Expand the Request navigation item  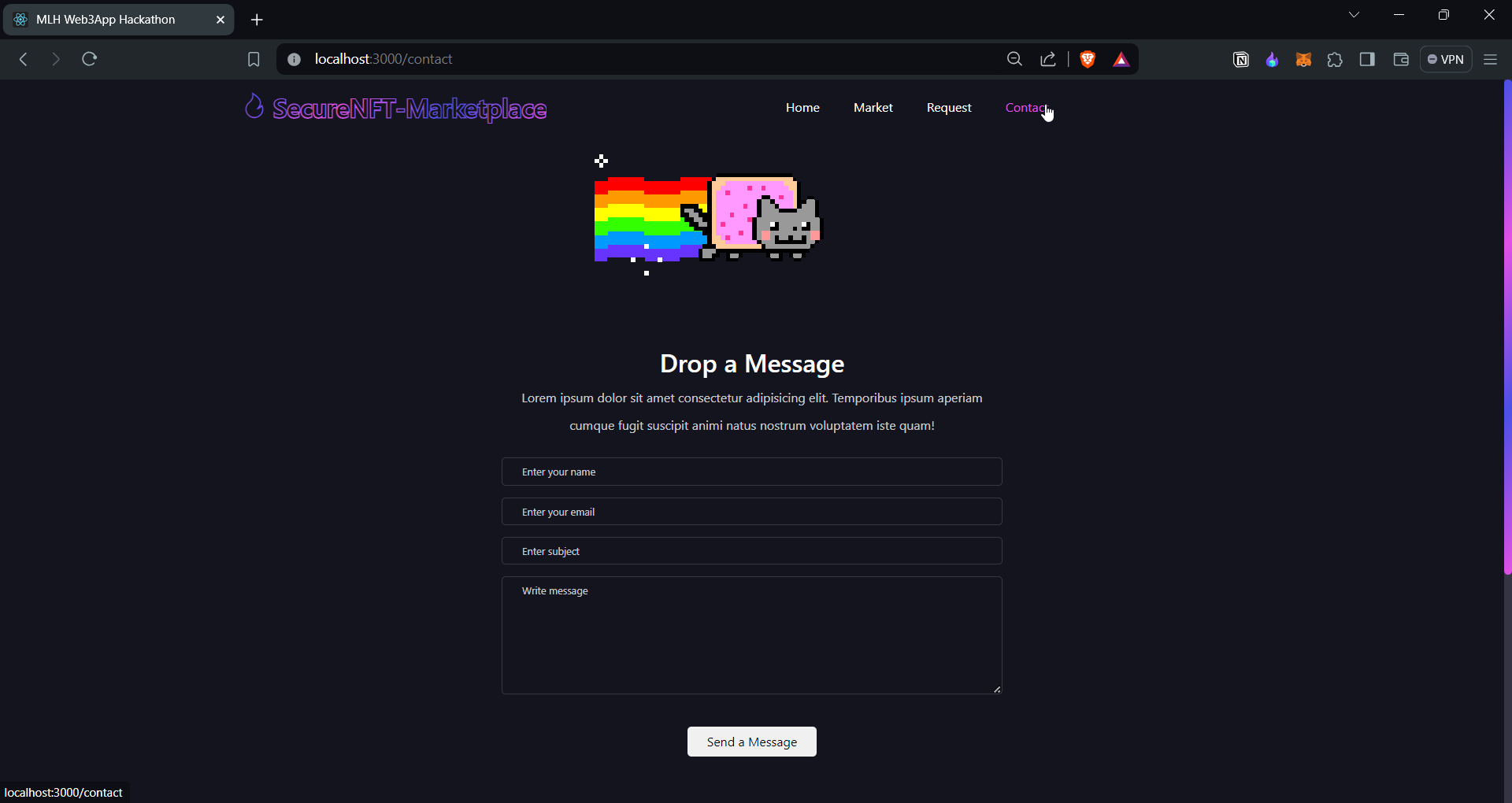[949, 107]
